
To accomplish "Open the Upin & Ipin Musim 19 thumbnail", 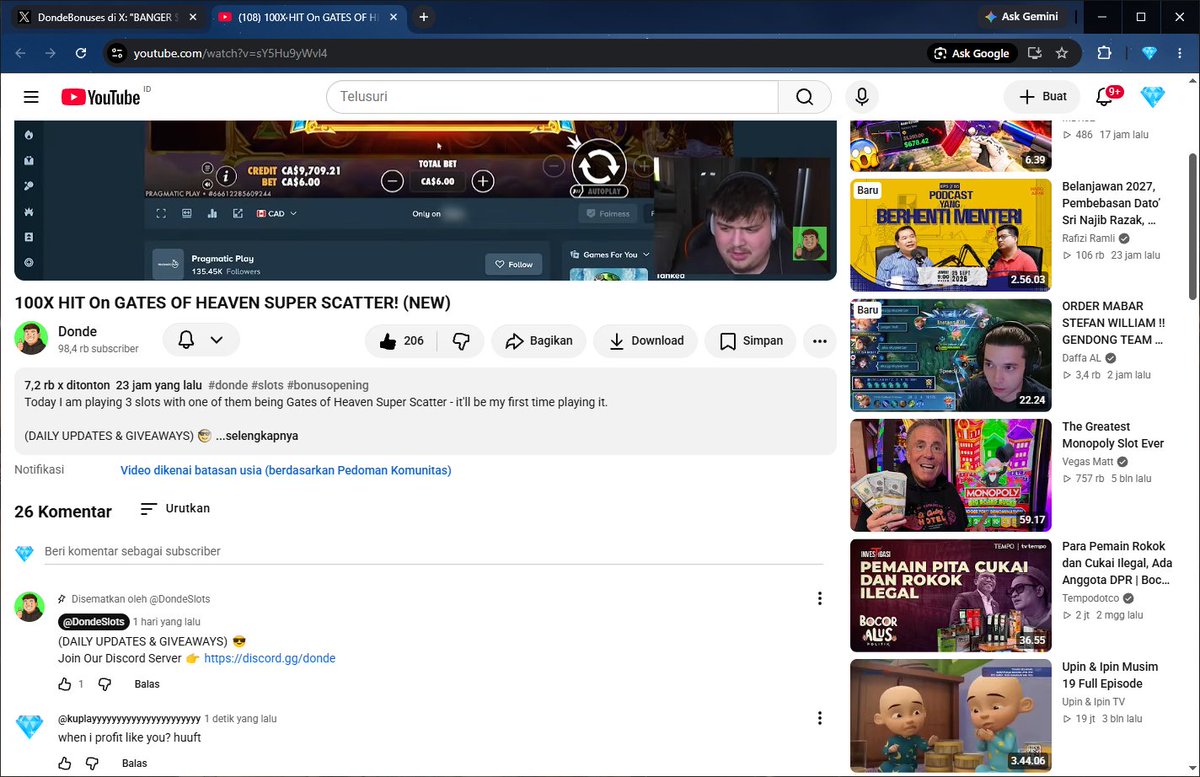I will click(x=951, y=715).
